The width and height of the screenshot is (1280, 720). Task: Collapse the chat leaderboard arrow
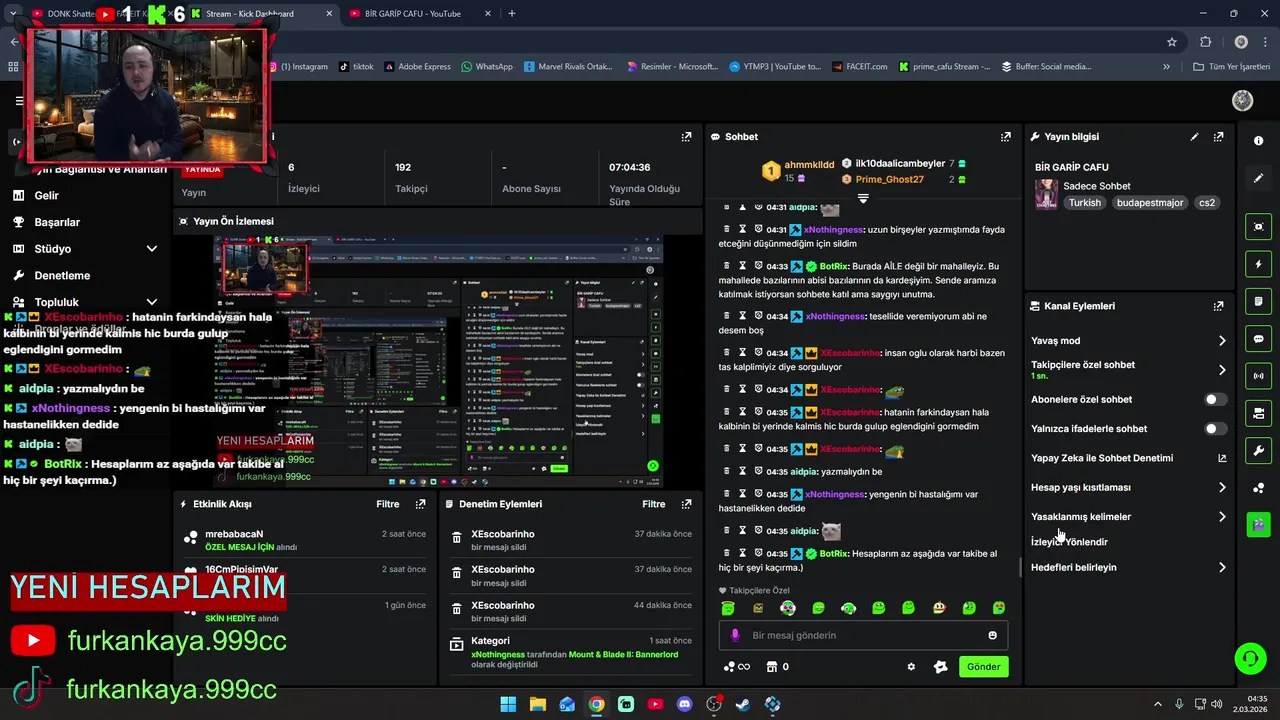coord(863,198)
